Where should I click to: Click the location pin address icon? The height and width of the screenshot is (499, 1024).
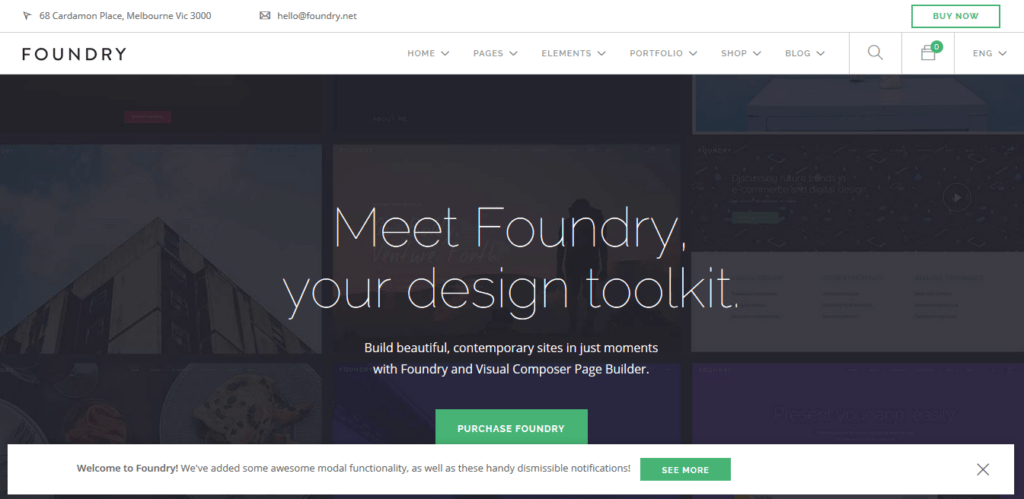click(x=27, y=16)
